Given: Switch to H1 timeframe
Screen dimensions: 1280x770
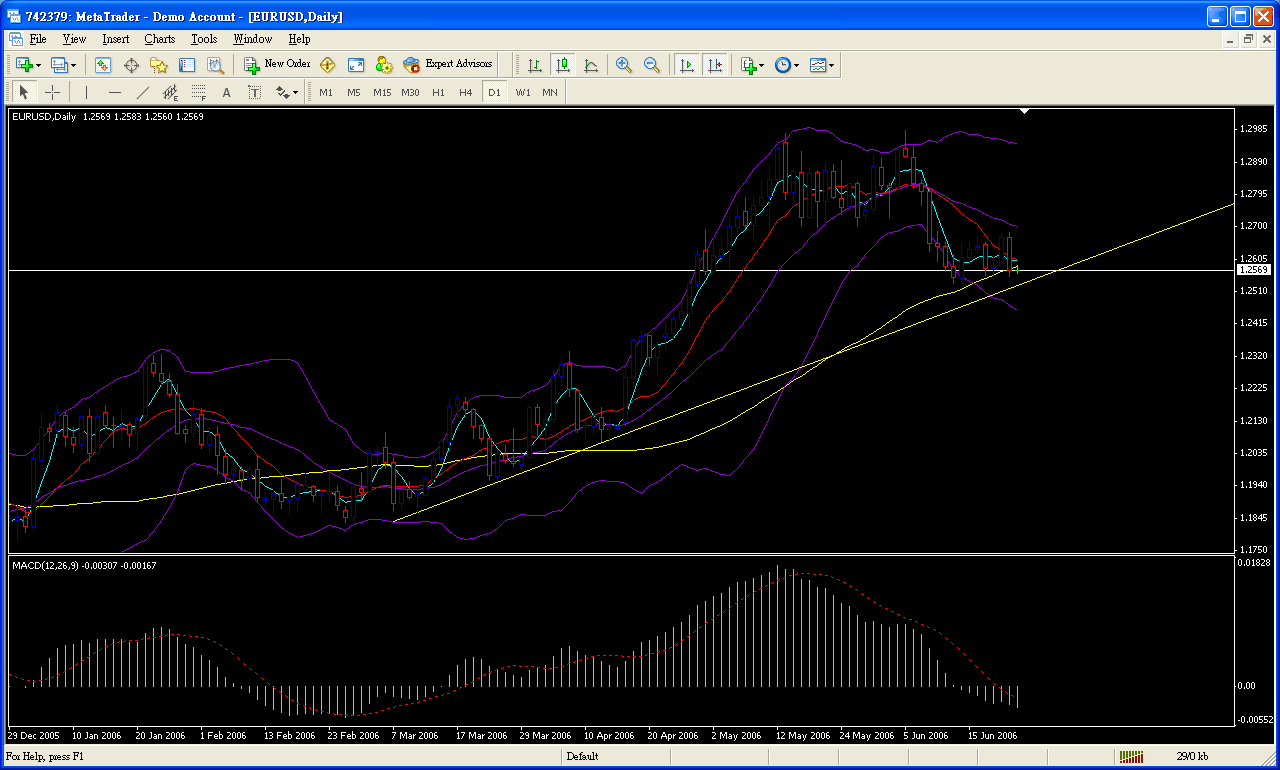Looking at the screenshot, I should [x=438, y=92].
